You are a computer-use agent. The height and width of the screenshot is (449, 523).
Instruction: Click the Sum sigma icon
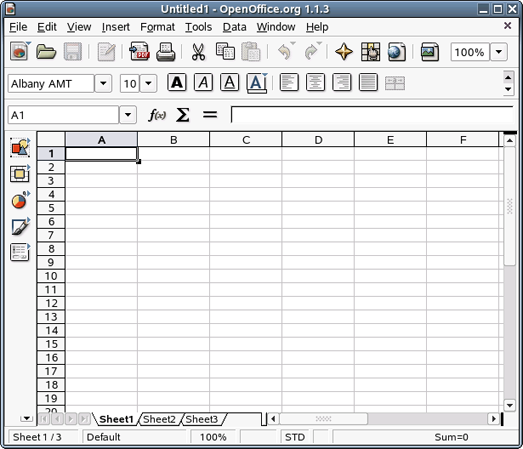[x=183, y=115]
